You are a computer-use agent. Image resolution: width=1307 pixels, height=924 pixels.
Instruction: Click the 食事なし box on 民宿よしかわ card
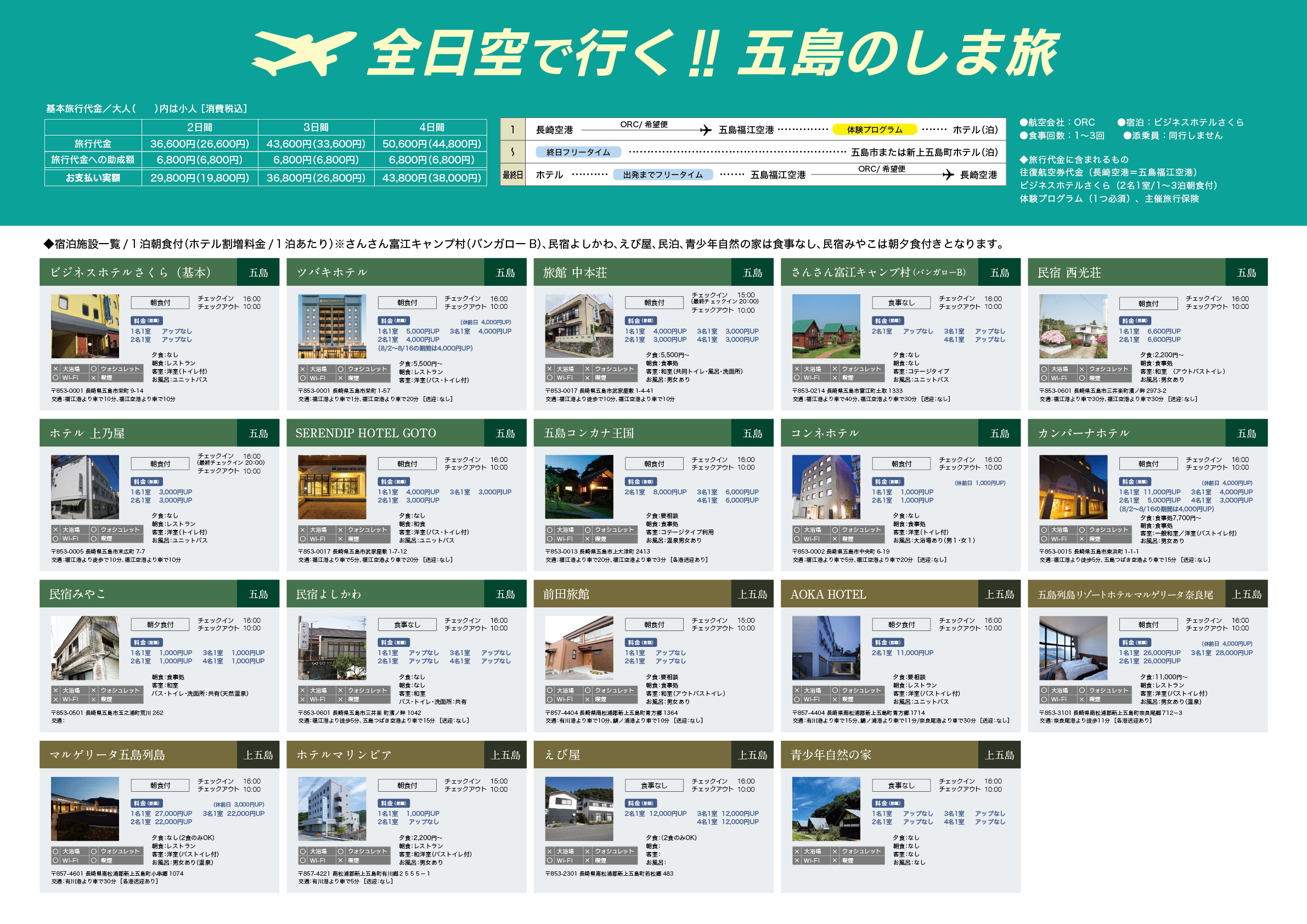(407, 624)
